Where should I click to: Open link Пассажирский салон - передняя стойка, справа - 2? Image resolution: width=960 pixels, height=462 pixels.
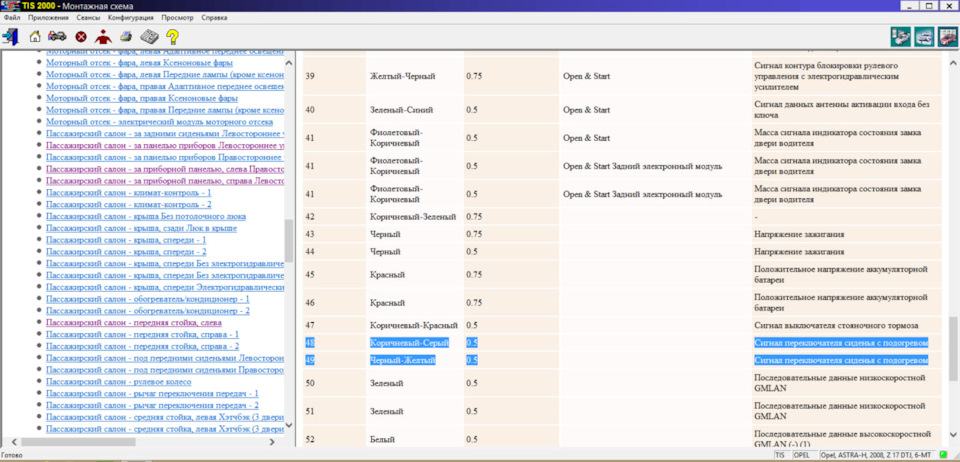point(142,346)
